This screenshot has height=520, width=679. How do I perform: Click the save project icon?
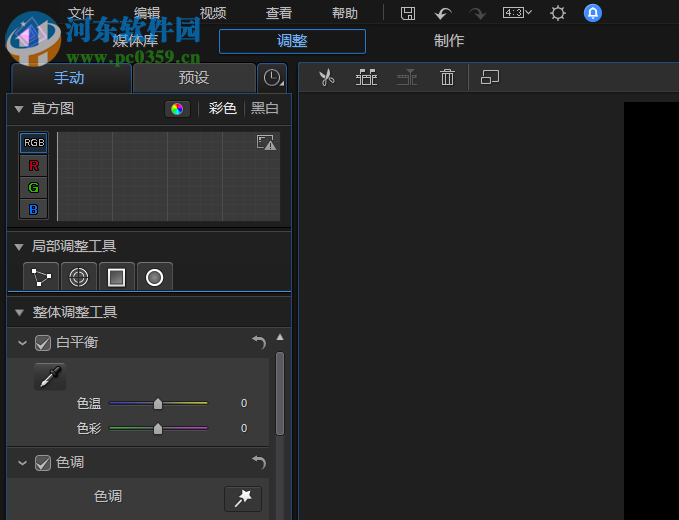point(407,13)
